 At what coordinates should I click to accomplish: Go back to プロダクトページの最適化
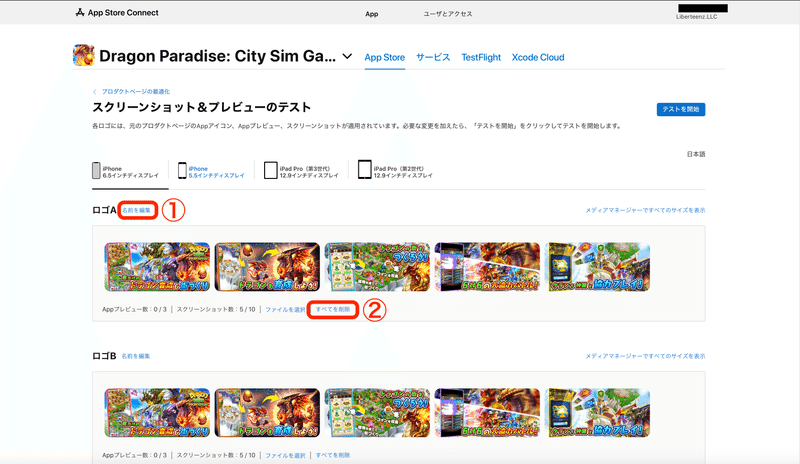point(132,91)
